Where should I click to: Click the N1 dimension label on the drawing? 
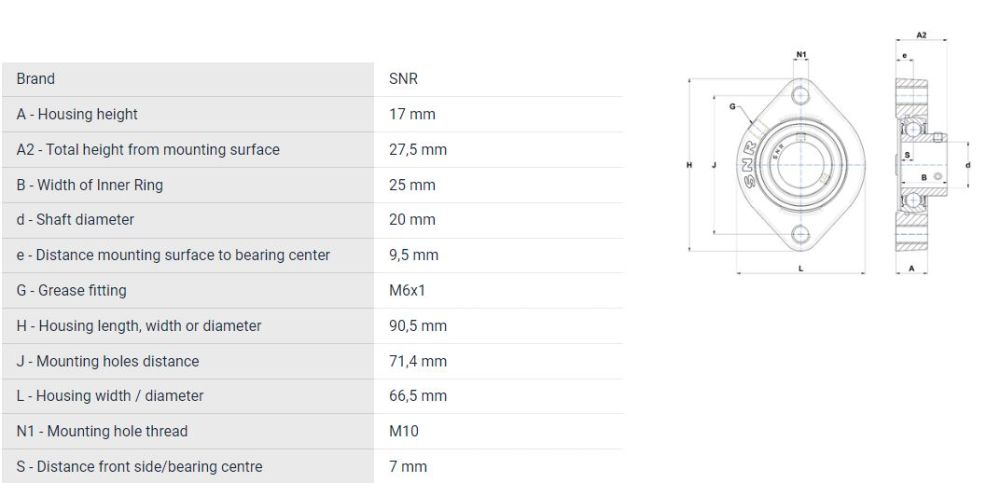[801, 54]
